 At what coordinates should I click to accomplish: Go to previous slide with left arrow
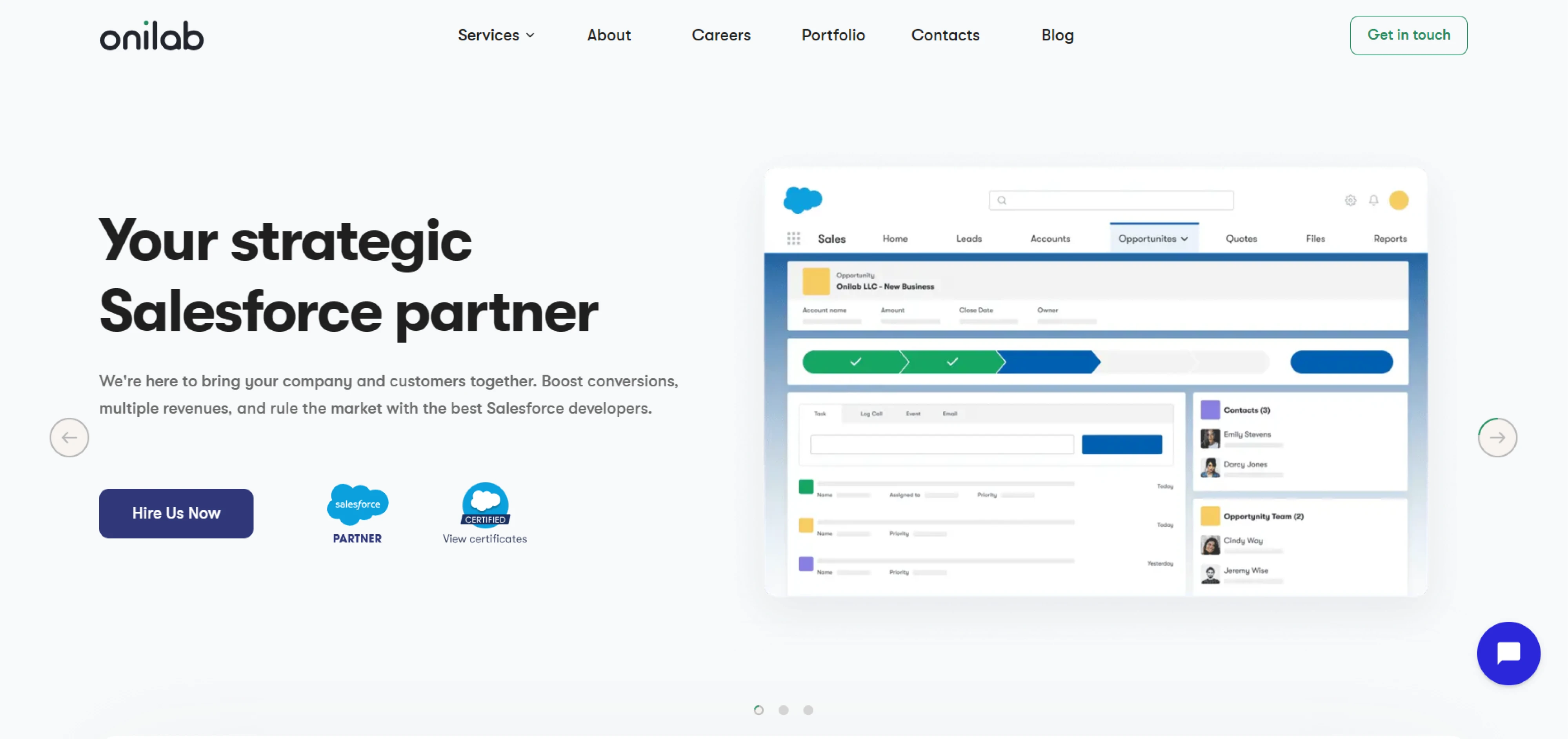coord(69,437)
